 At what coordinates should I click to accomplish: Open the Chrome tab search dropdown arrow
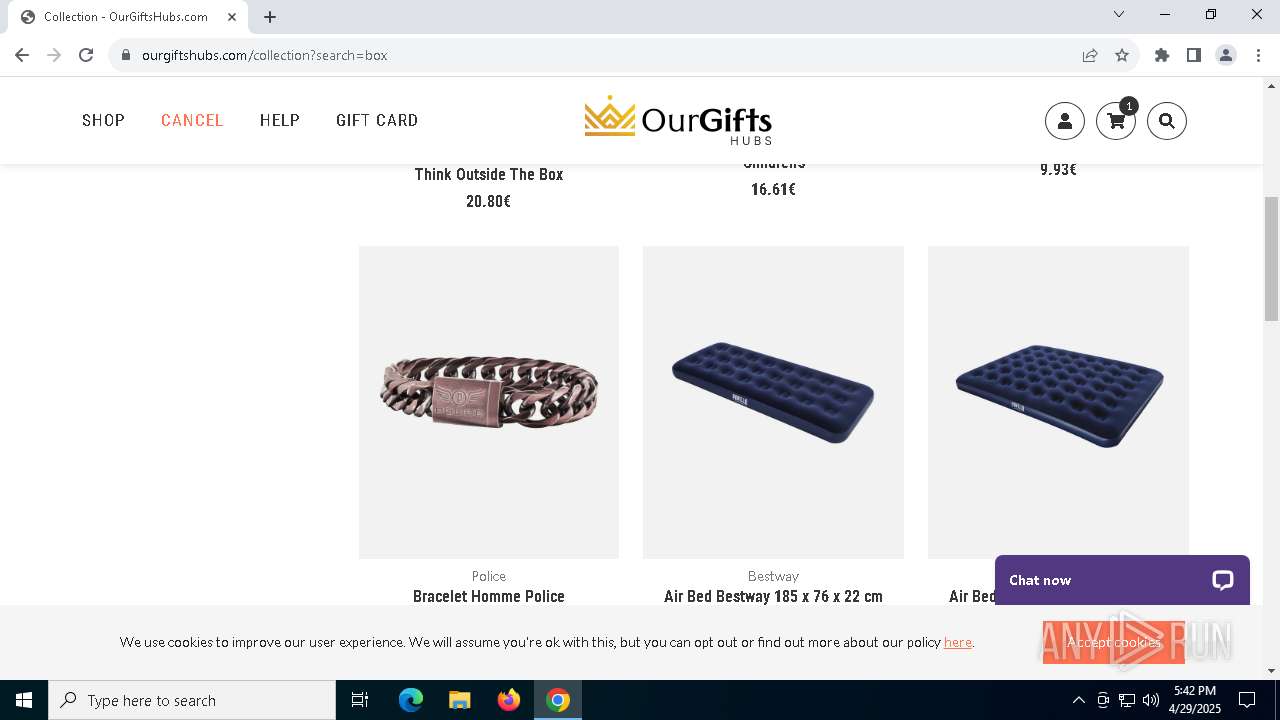(x=1119, y=14)
